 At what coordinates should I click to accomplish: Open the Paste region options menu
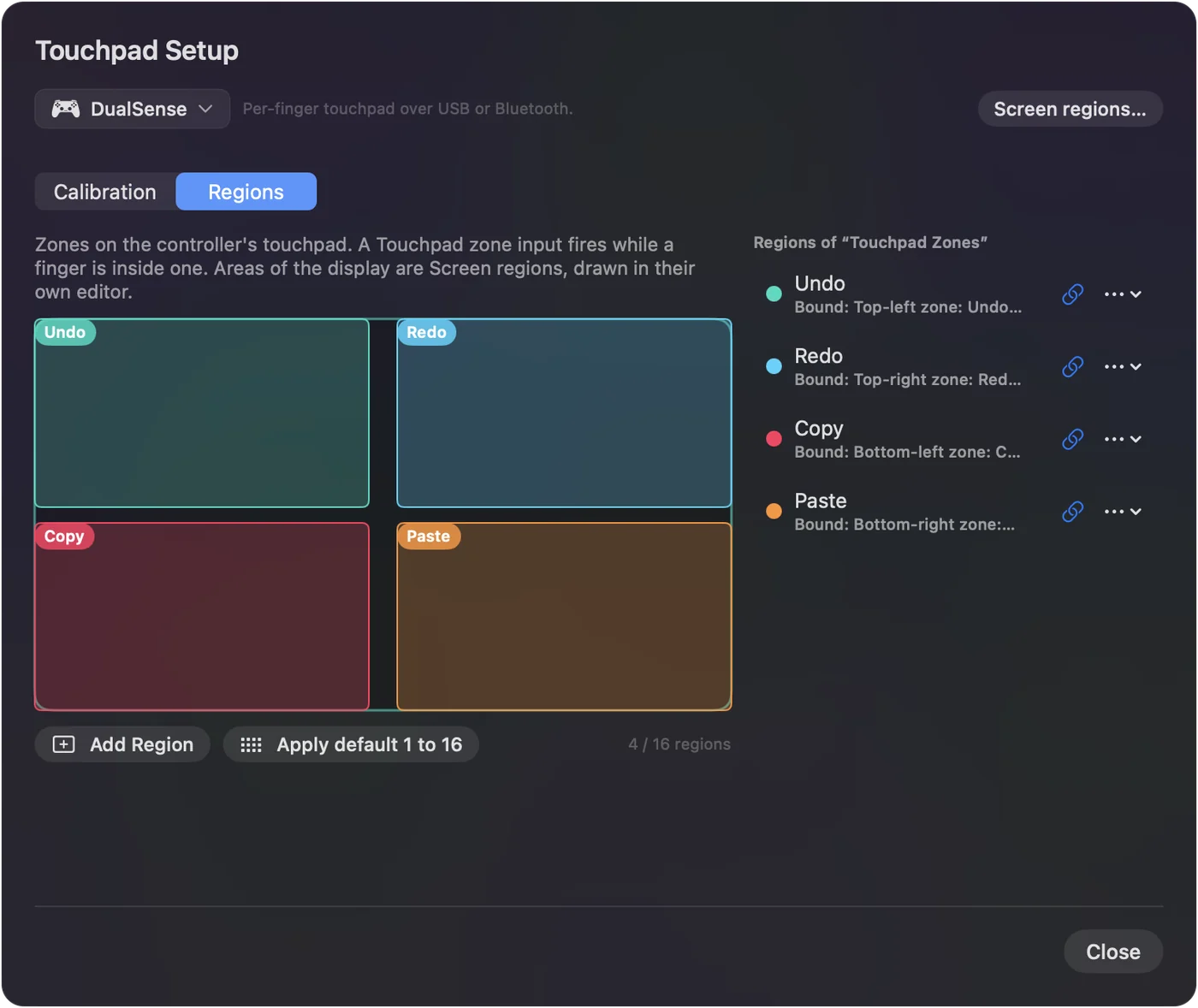tap(1123, 512)
